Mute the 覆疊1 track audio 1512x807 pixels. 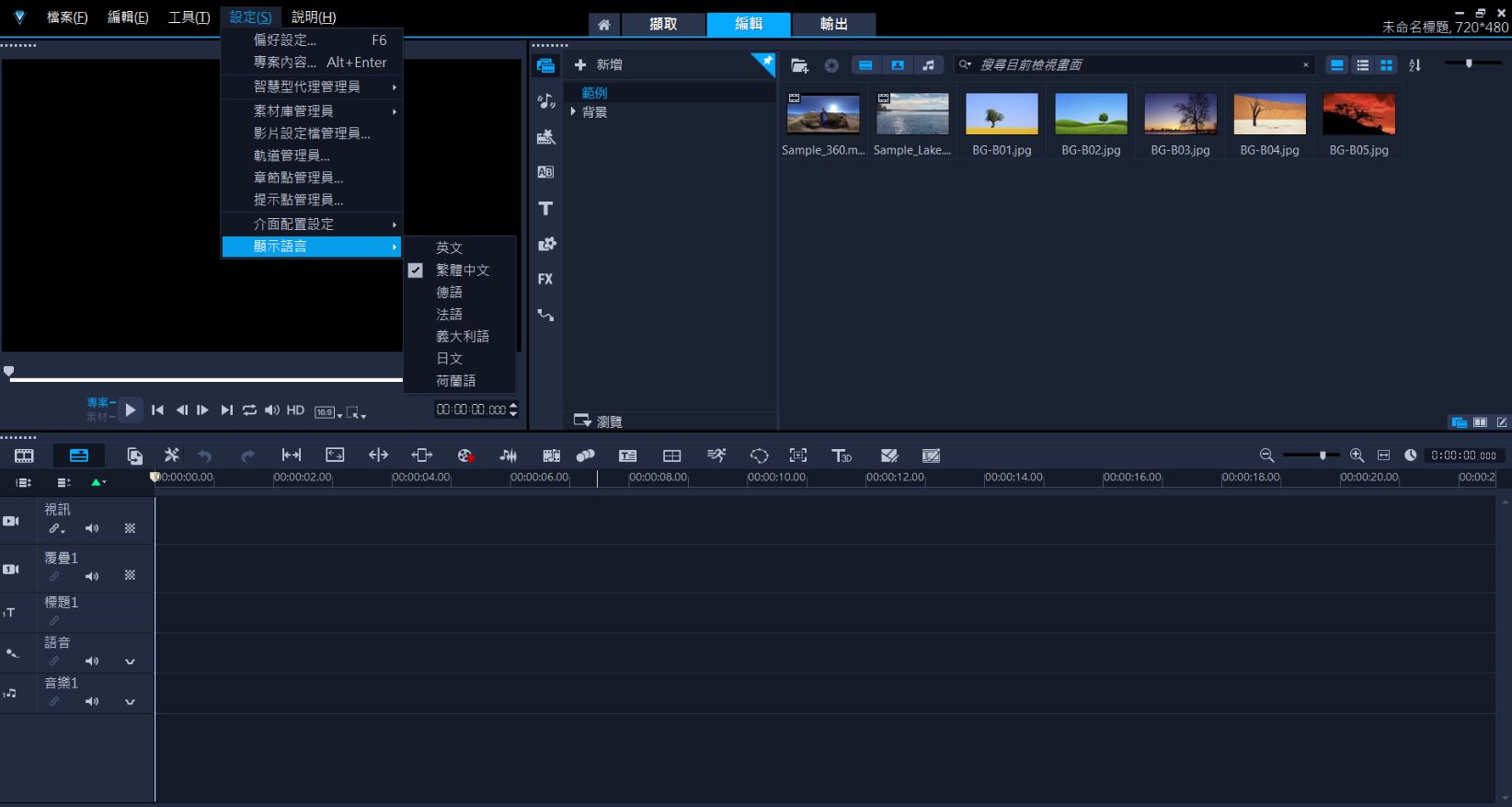pos(92,577)
